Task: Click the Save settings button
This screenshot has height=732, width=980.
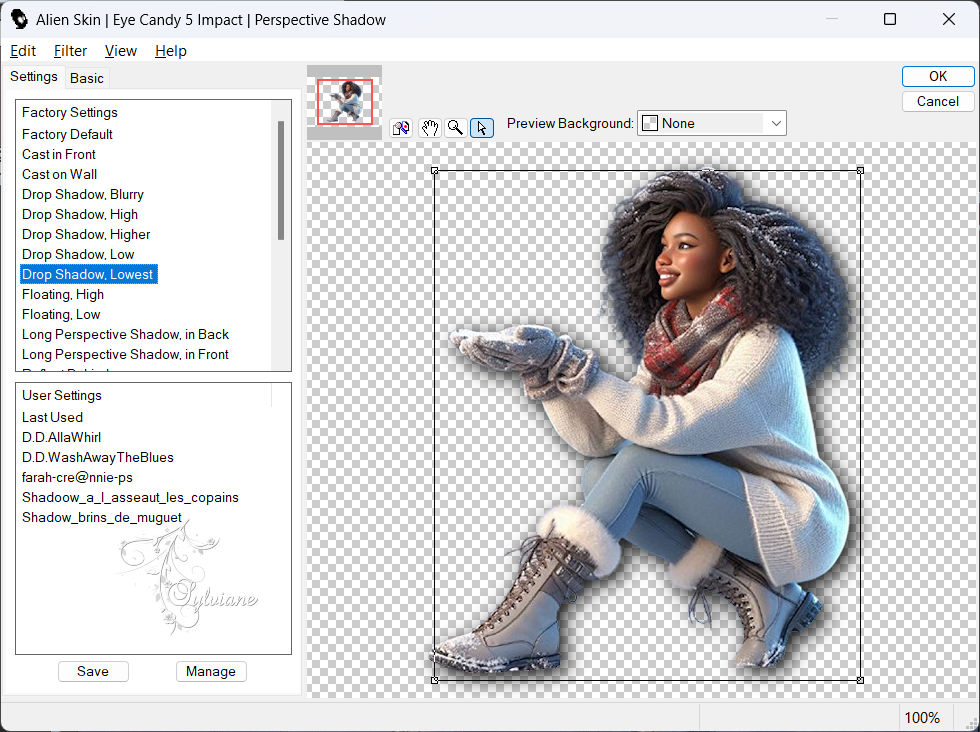Action: 93,671
